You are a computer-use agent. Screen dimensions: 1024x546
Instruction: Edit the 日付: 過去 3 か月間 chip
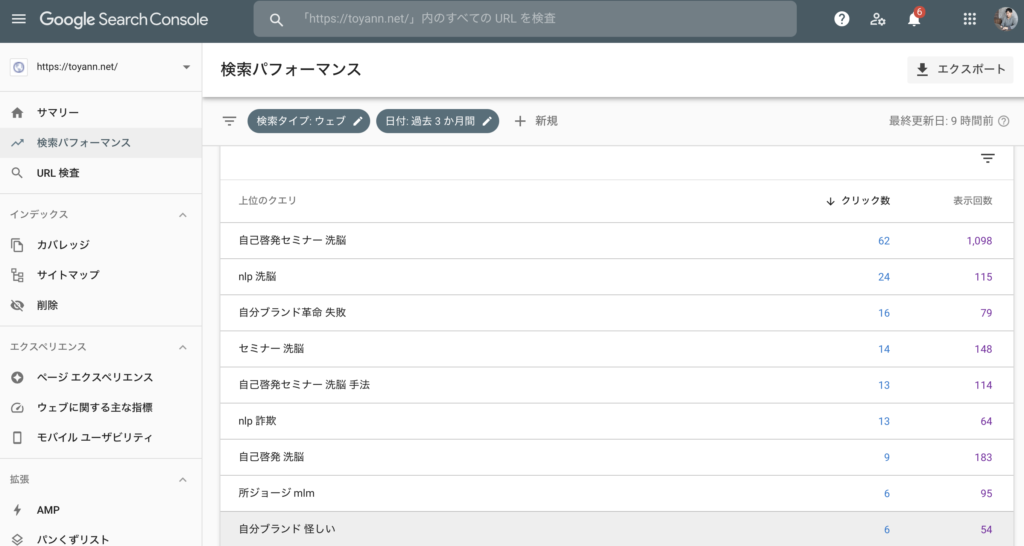437,121
